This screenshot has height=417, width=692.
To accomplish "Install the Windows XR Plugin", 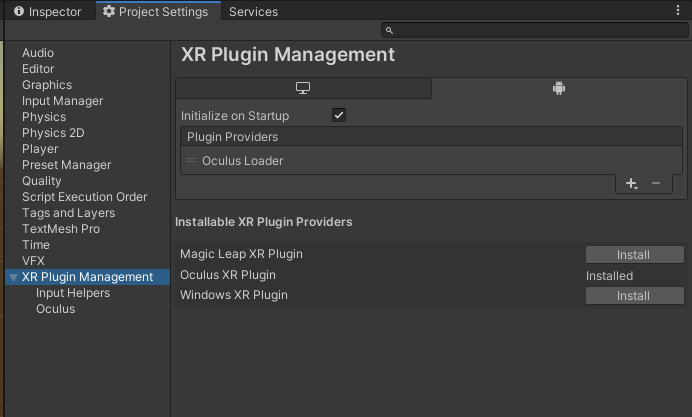I will pyautogui.click(x=635, y=296).
